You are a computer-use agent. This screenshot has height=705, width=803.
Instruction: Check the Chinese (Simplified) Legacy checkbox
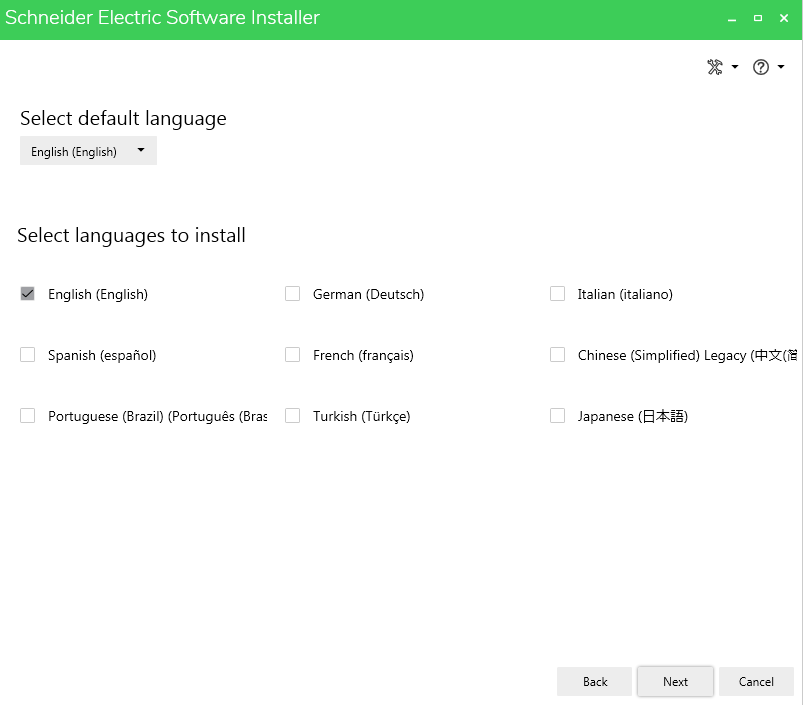click(557, 355)
